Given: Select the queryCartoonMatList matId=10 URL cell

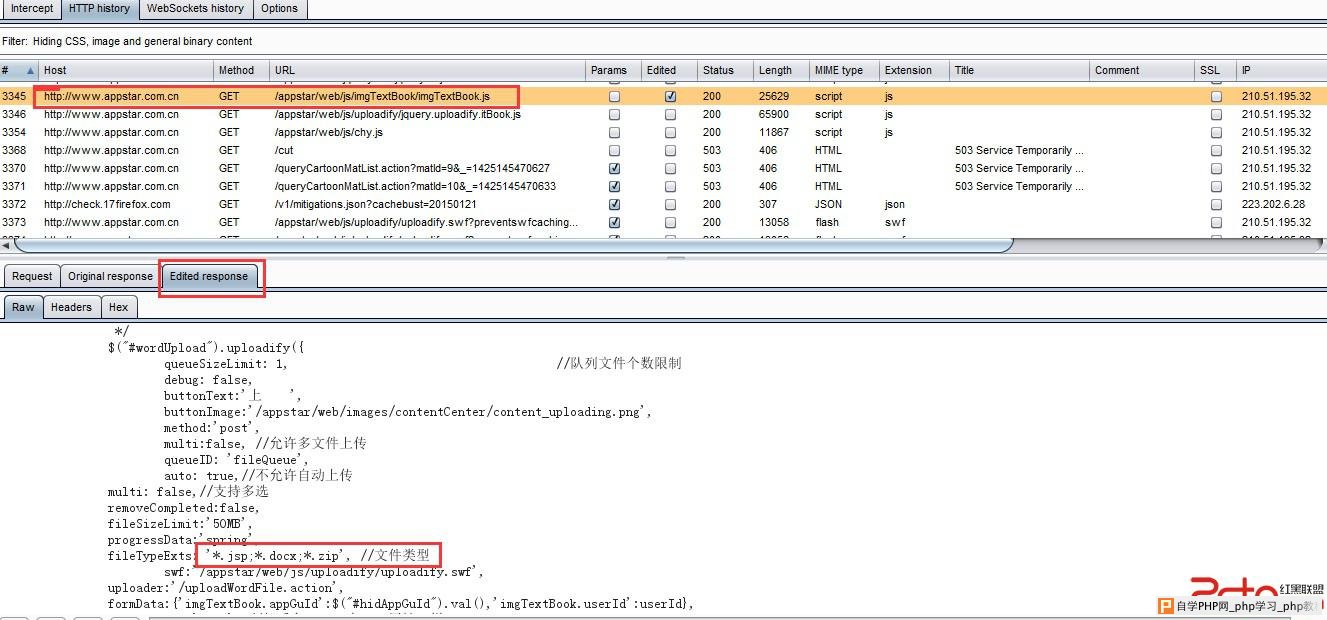Looking at the screenshot, I should click(x=415, y=186).
